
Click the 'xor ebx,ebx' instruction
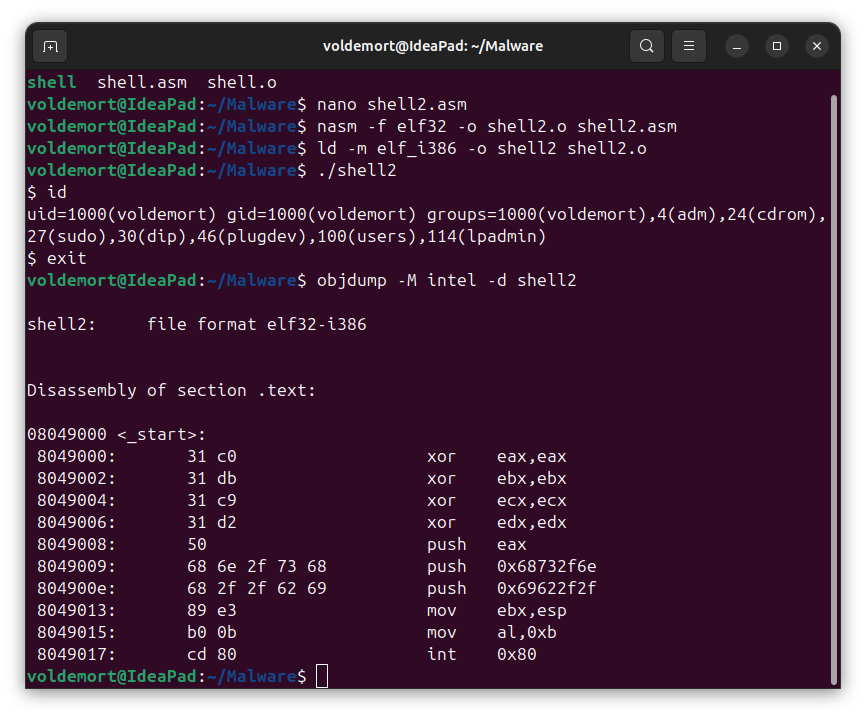tap(497, 478)
